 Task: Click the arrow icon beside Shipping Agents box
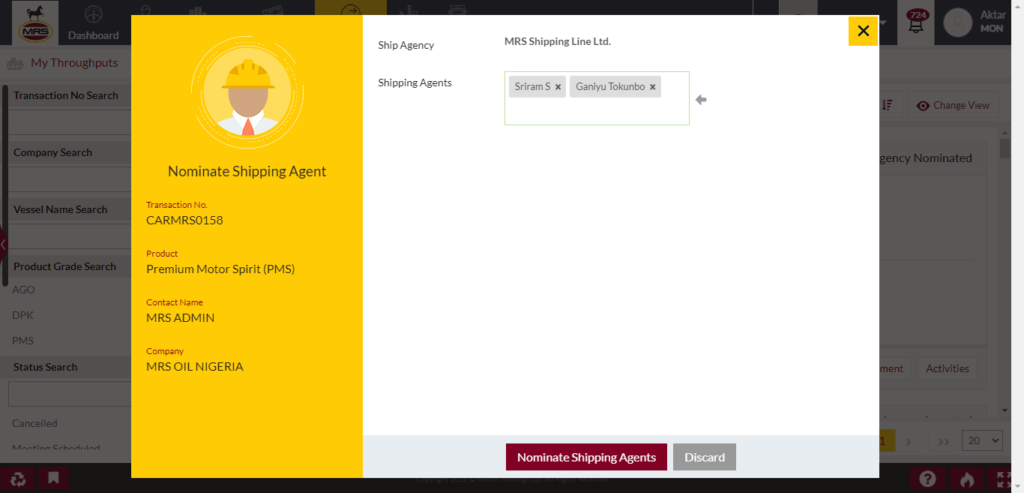[x=701, y=99]
